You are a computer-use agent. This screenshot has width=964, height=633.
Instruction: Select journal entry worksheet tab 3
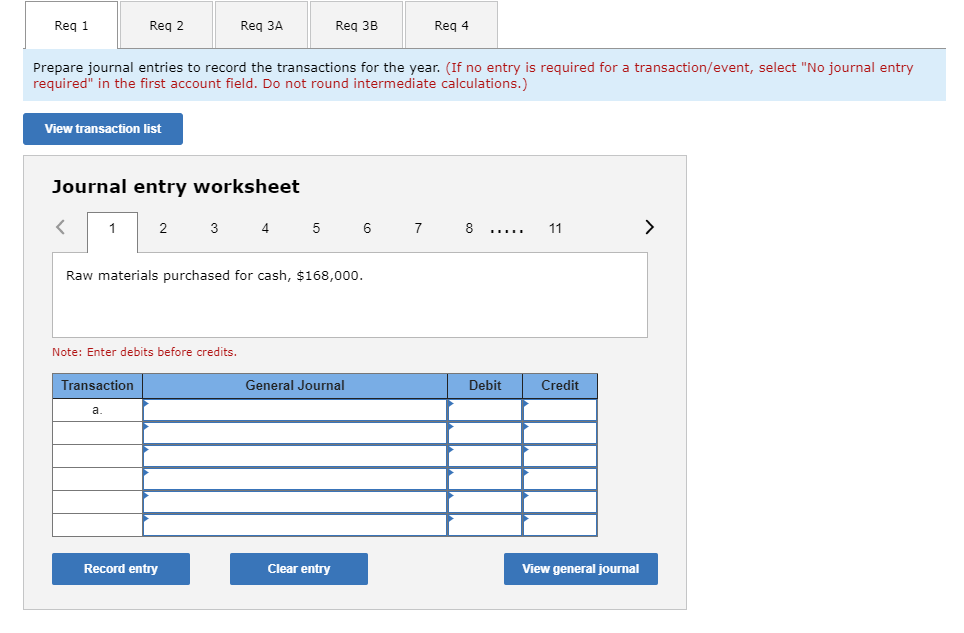click(x=214, y=229)
